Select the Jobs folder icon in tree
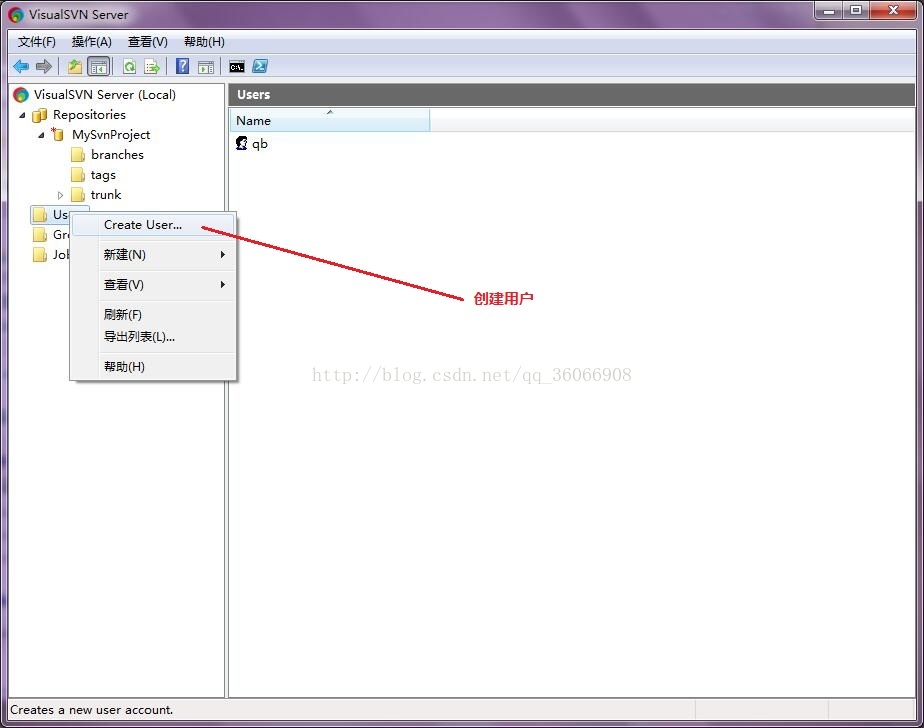Image resolution: width=924 pixels, height=728 pixels. (x=40, y=255)
